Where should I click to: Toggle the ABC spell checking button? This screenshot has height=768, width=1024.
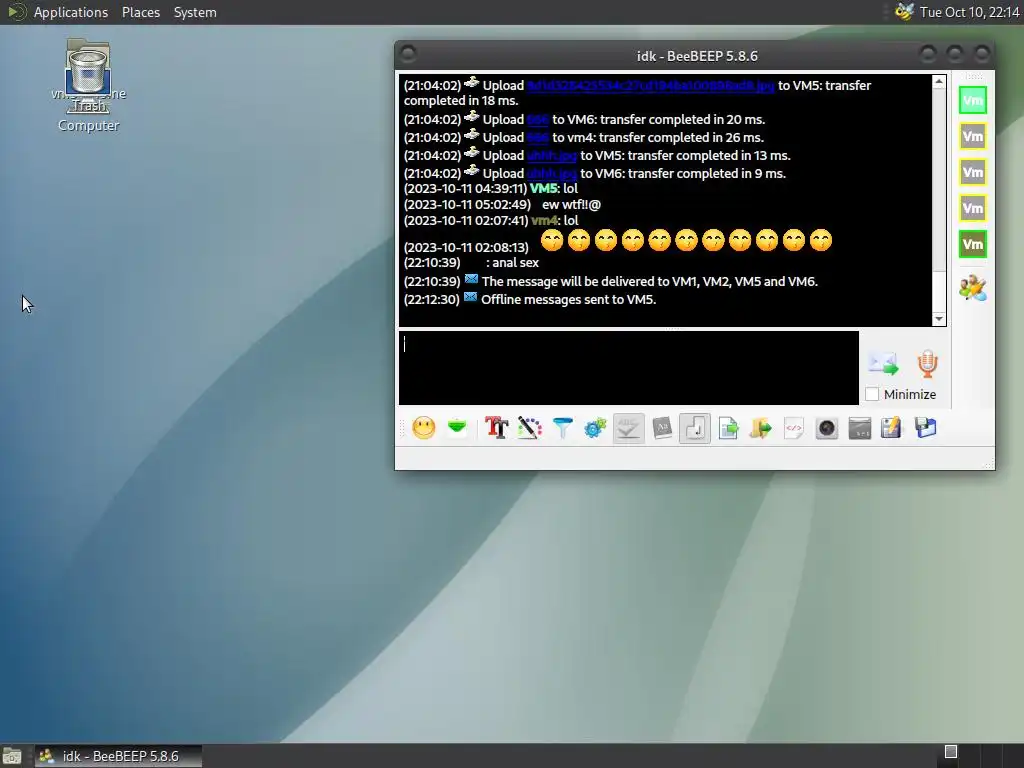(628, 428)
